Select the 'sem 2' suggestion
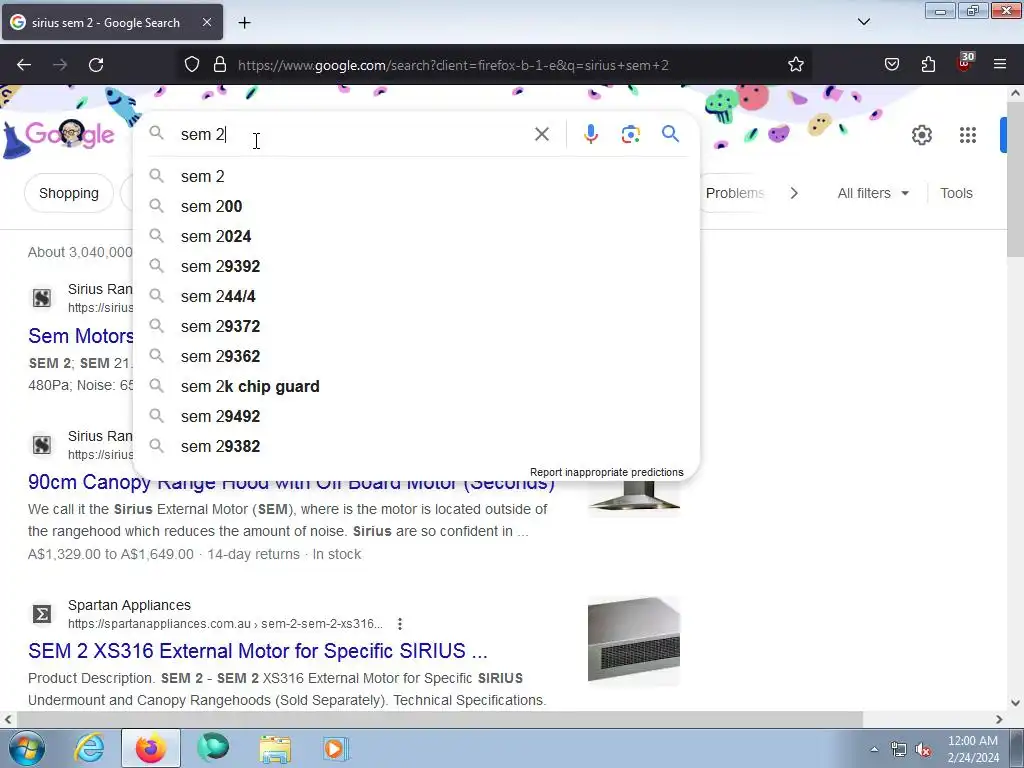 [417, 176]
